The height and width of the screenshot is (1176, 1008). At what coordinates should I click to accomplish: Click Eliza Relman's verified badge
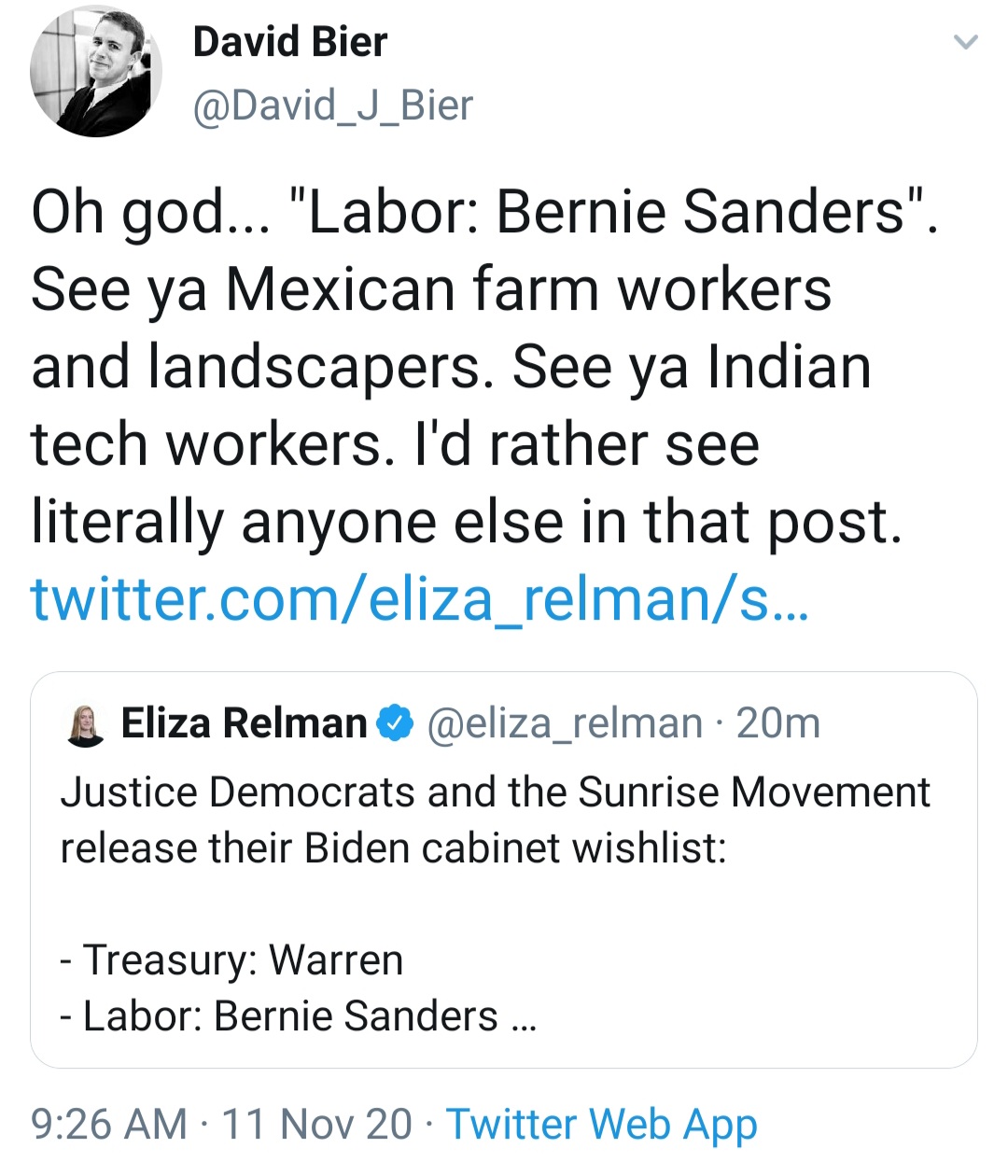point(395,723)
